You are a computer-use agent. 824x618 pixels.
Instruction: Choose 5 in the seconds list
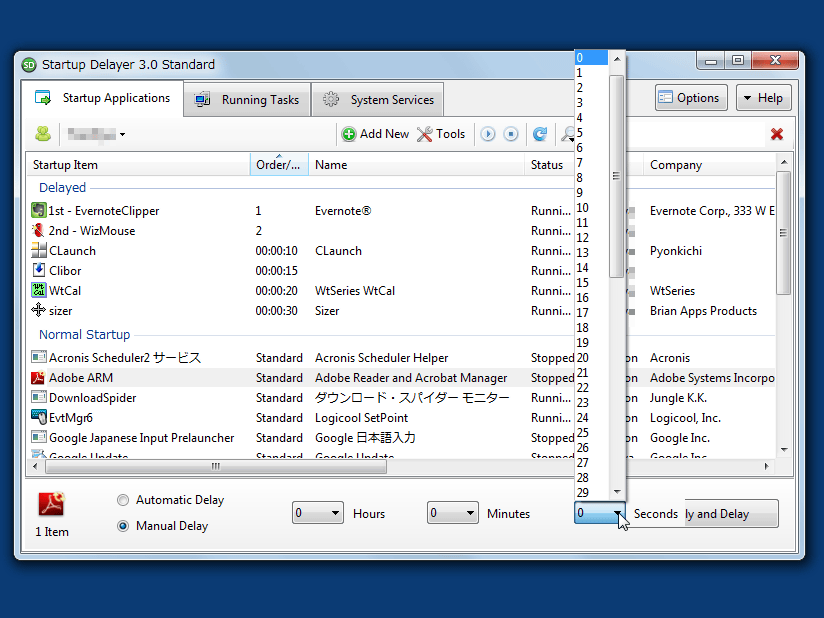tap(591, 132)
